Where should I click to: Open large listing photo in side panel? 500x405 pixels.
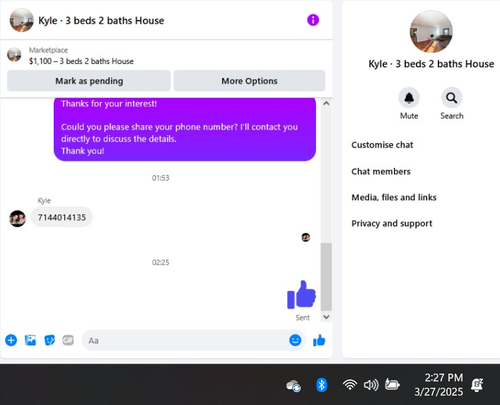tap(431, 32)
